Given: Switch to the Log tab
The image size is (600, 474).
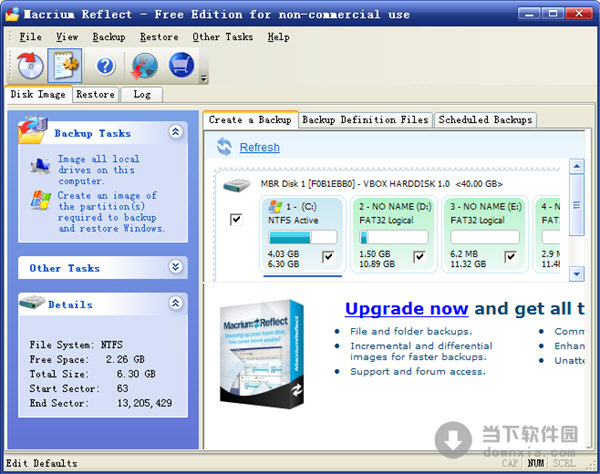Looking at the screenshot, I should click(142, 94).
